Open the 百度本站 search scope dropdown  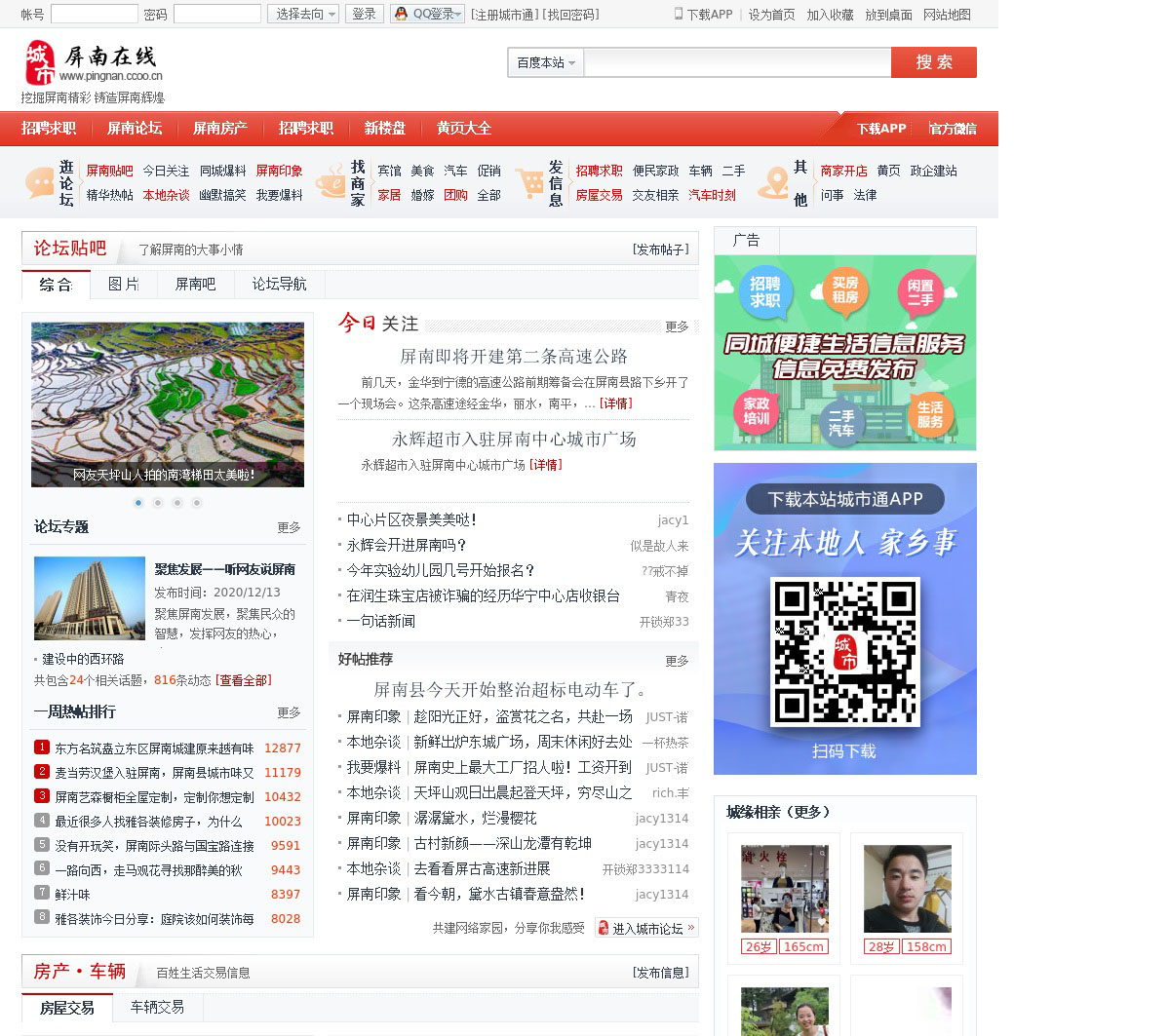click(x=546, y=62)
